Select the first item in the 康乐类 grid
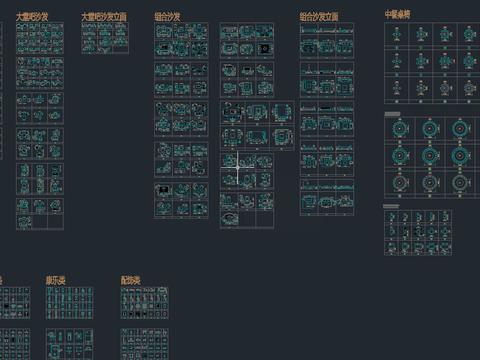Screen dimensions: 480x360 point(50,291)
